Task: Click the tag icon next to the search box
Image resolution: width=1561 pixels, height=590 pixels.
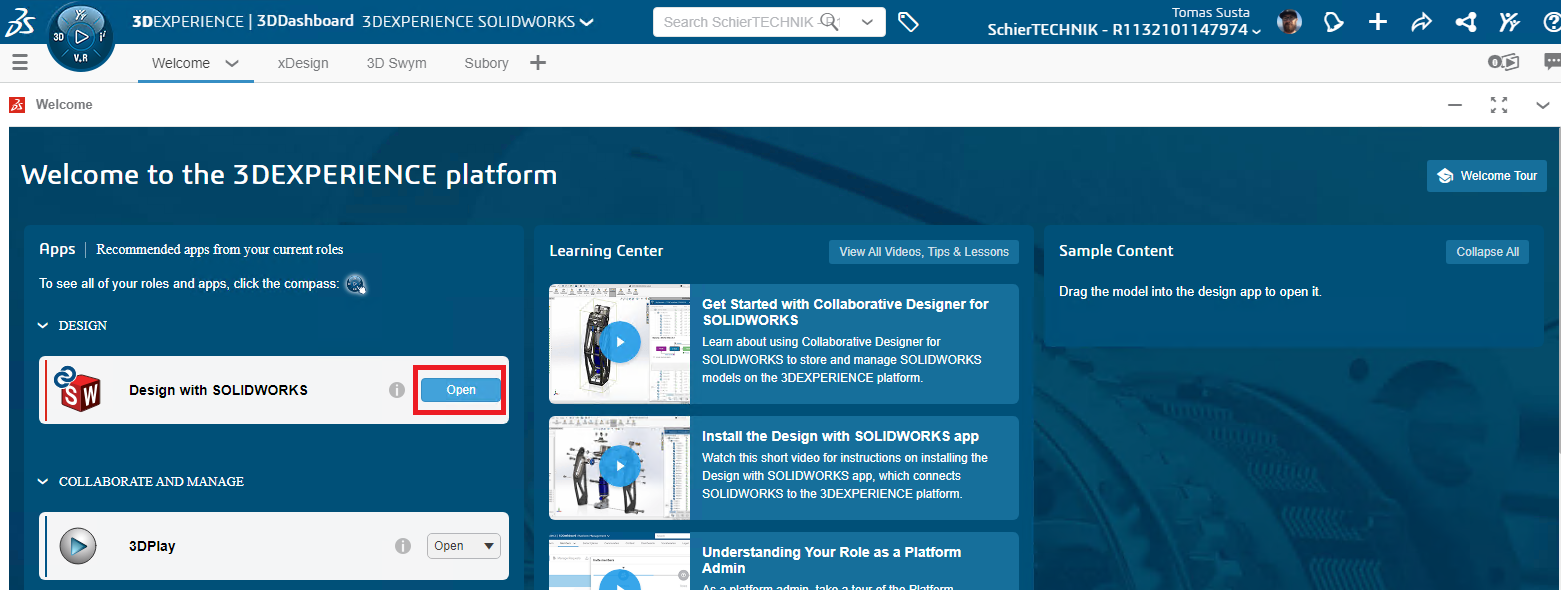Action: pyautogui.click(x=908, y=22)
